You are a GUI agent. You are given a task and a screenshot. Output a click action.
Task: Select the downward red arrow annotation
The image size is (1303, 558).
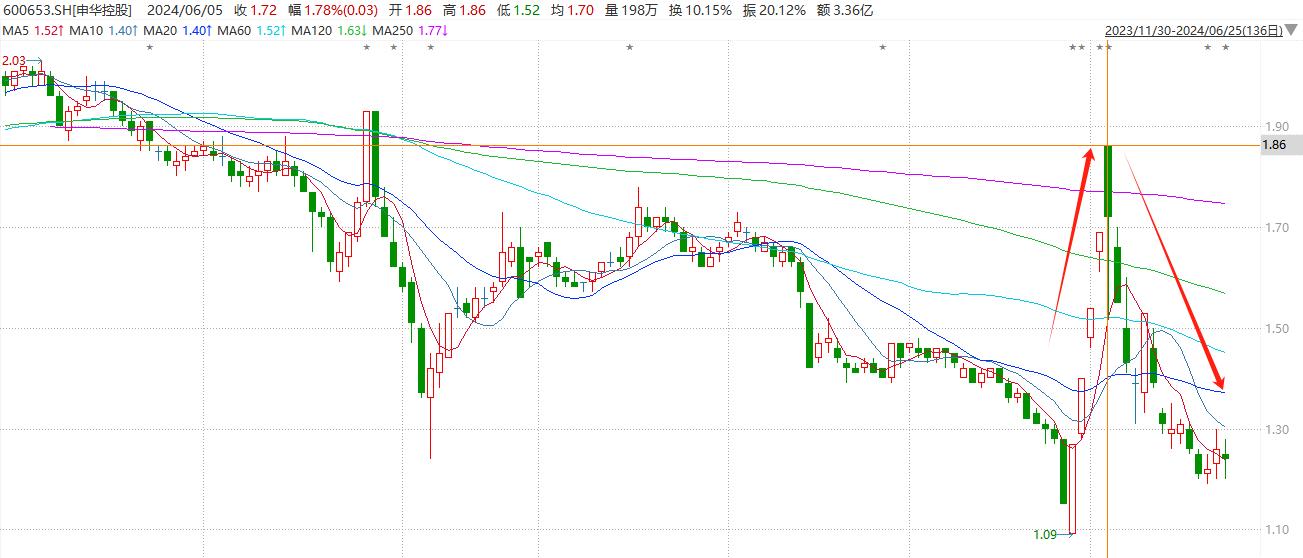click(x=1176, y=270)
